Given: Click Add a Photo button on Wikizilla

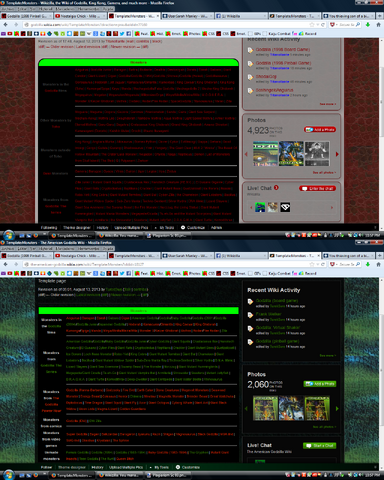Looking at the screenshot, I should point(320,129).
